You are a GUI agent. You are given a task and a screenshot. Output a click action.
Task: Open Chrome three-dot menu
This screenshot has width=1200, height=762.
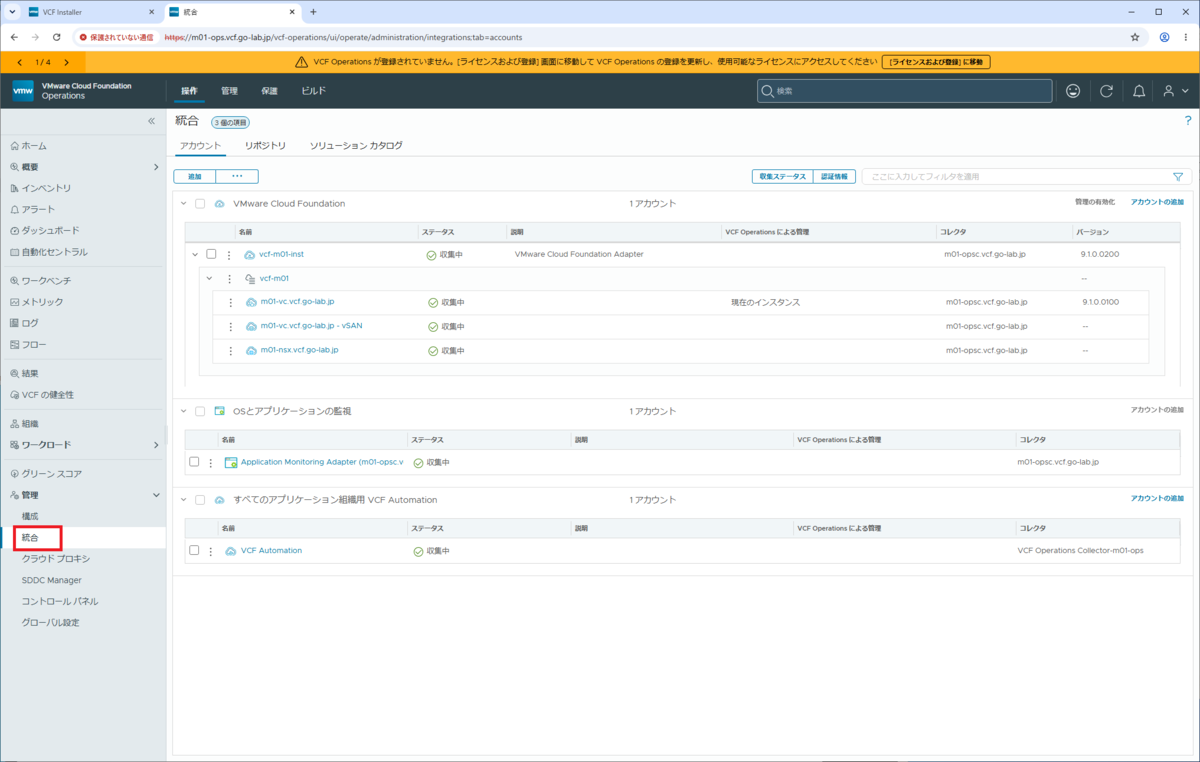tap(1187, 37)
